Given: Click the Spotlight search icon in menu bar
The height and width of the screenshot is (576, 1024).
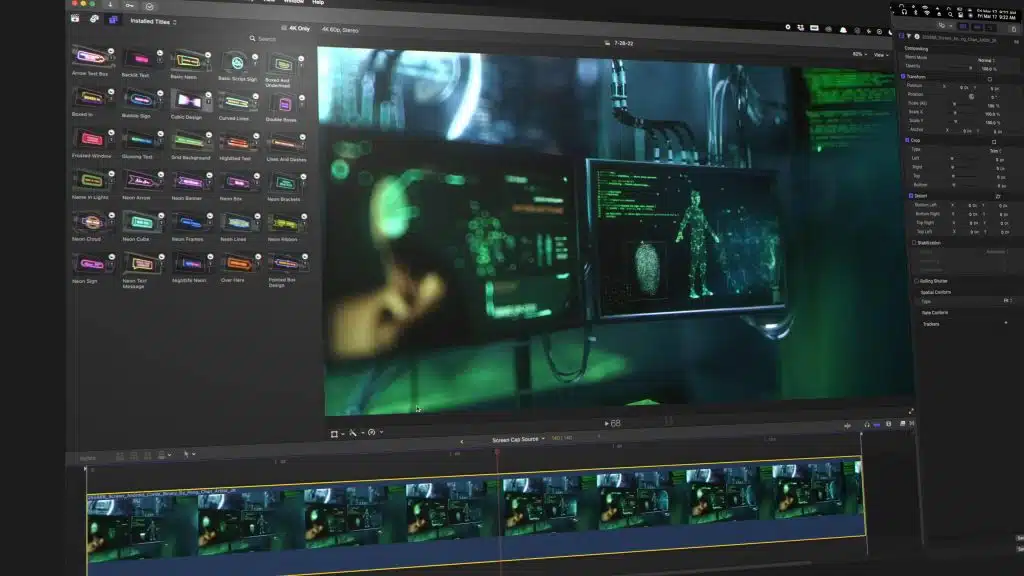Looking at the screenshot, I should (950, 14).
